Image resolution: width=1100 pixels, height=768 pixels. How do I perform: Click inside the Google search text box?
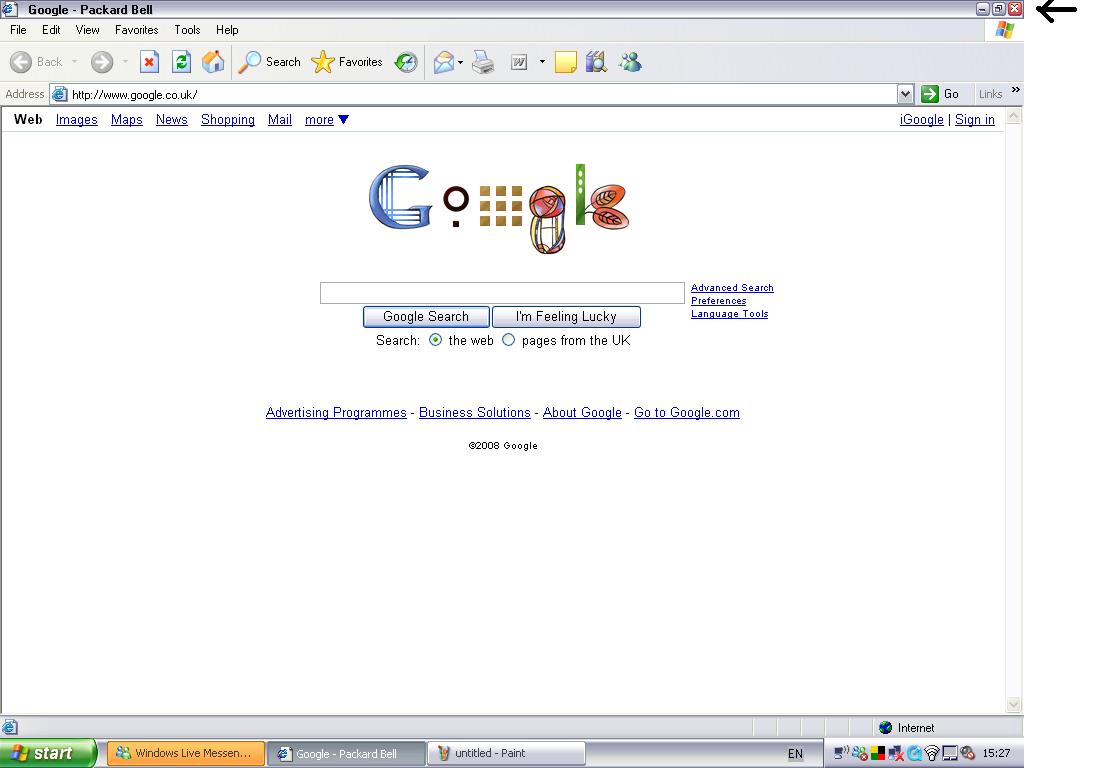coord(502,293)
